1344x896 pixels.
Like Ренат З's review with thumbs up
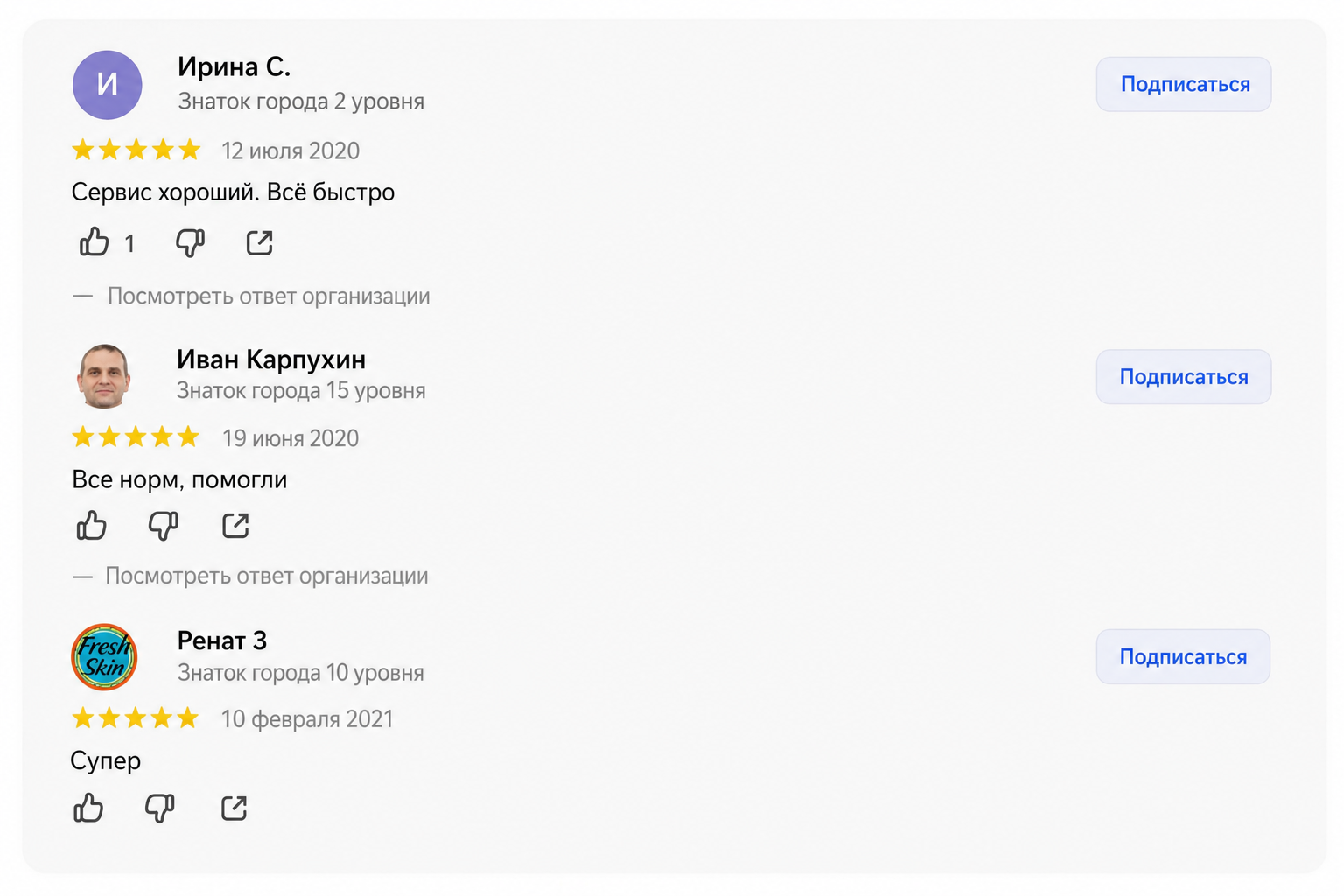[88, 807]
